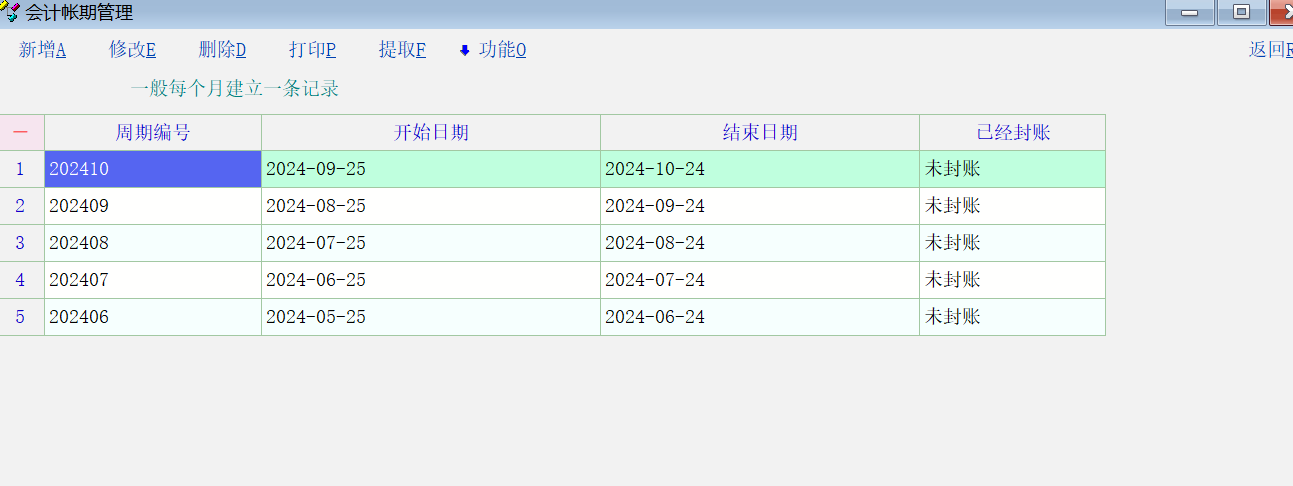Click 未封账 status in row 202406
This screenshot has height=486, width=1293.
[1012, 317]
